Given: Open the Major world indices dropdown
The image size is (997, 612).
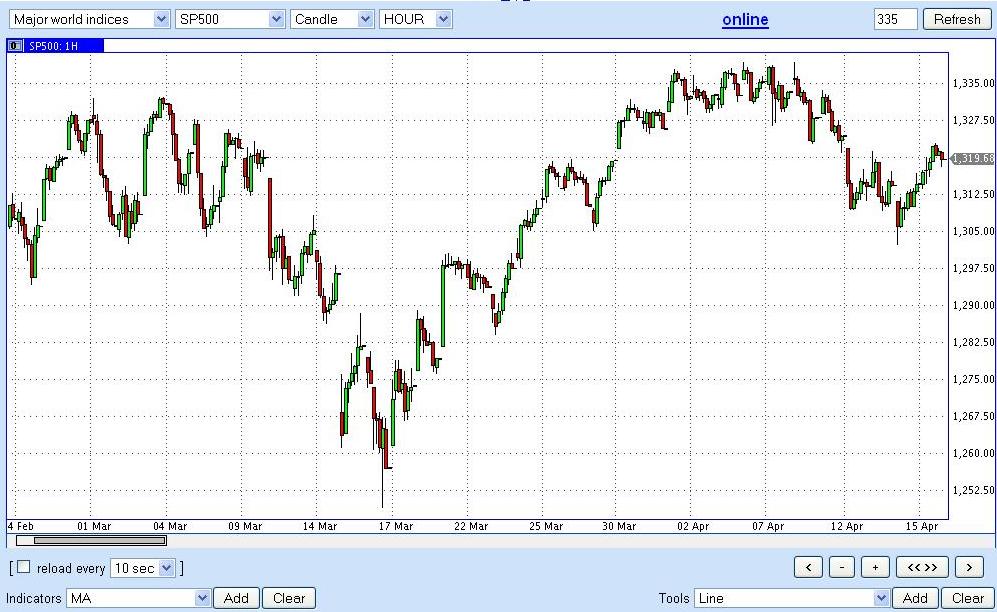Looking at the screenshot, I should coord(89,19).
